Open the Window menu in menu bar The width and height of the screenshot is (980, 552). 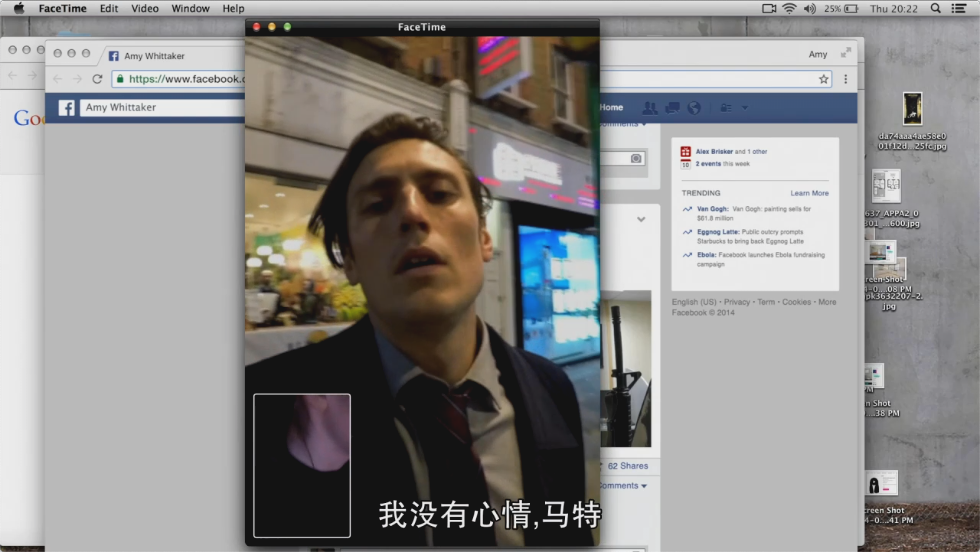click(x=190, y=8)
